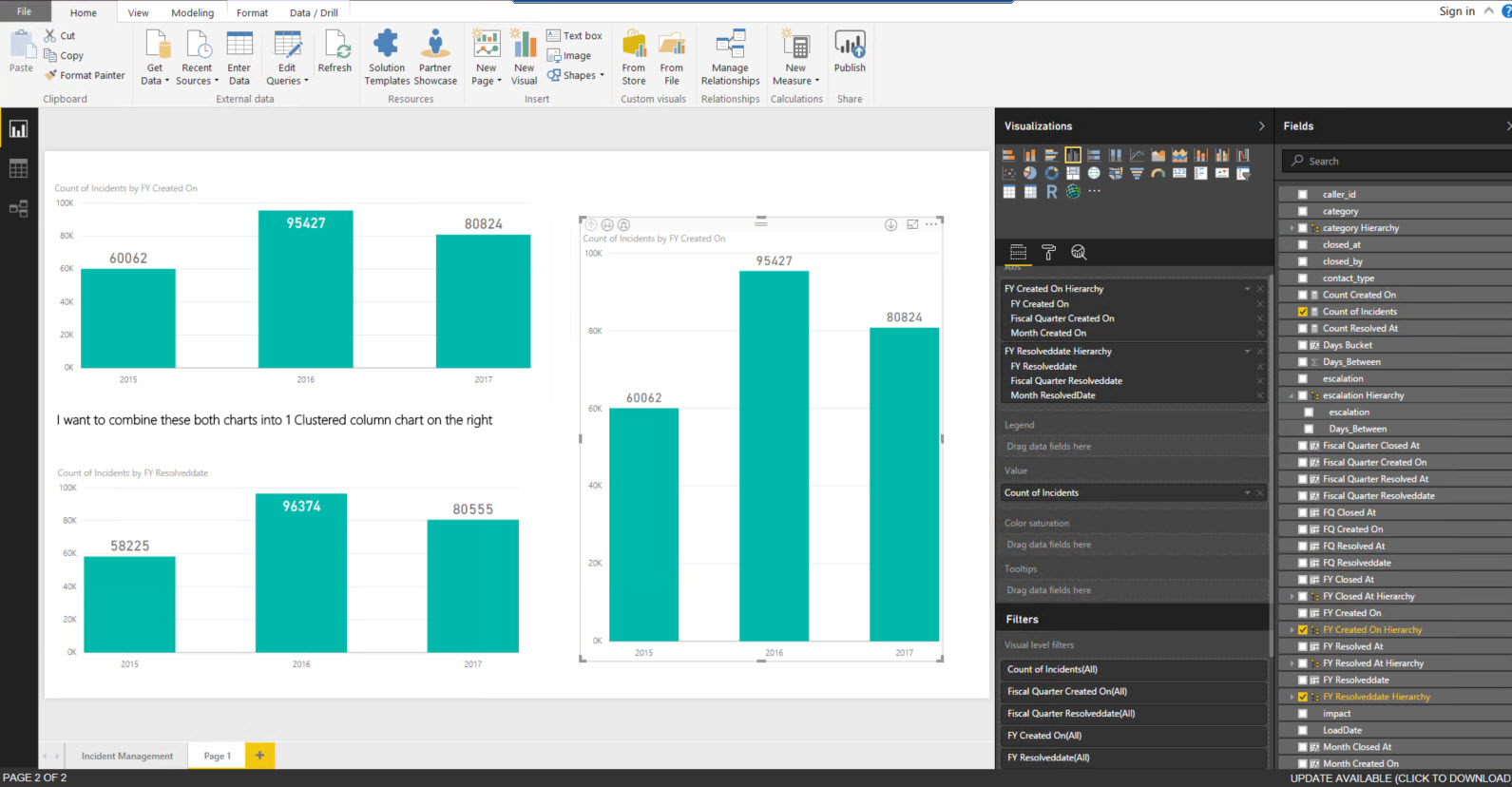Uncheck the Count of Incidents field
This screenshot has height=787, width=1512.
coord(1303,312)
